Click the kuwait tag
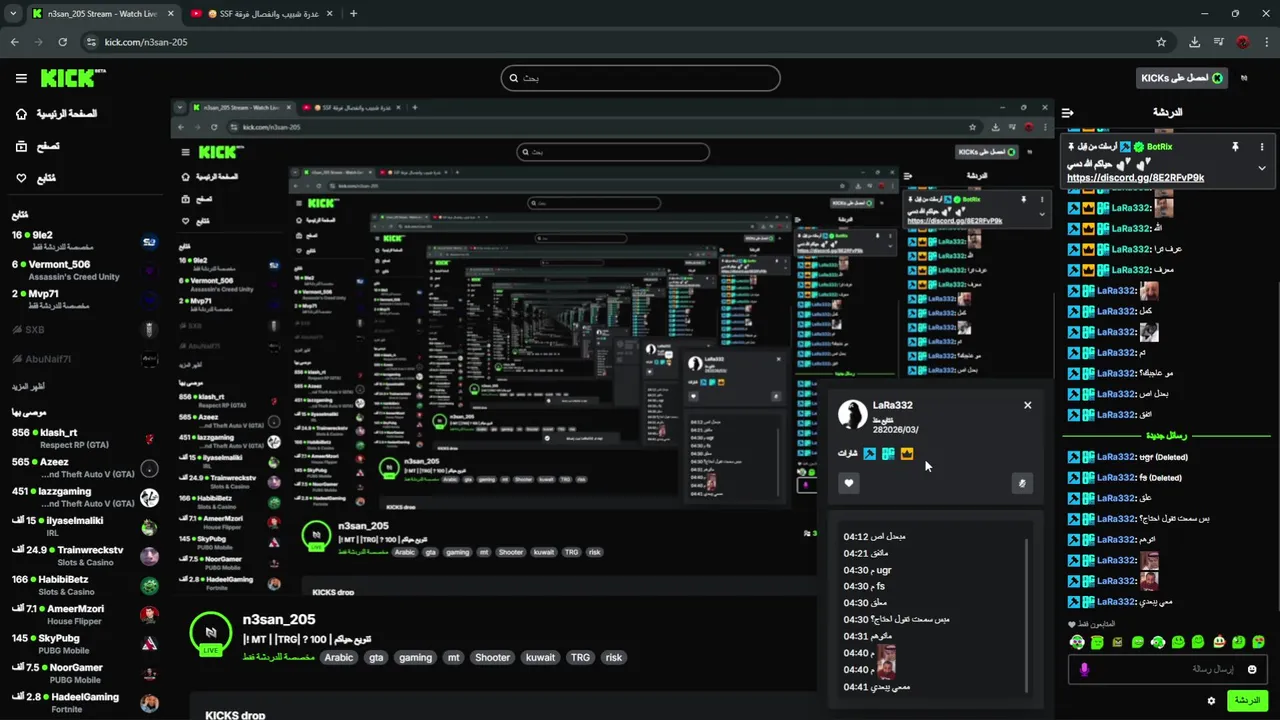 coord(540,657)
